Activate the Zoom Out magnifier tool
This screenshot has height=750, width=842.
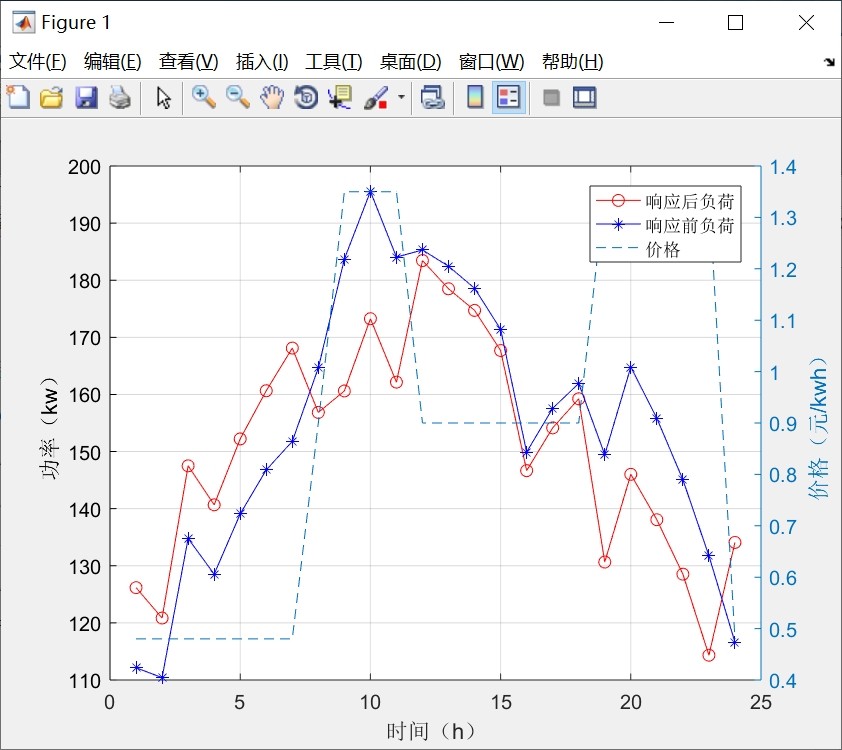pyautogui.click(x=238, y=98)
